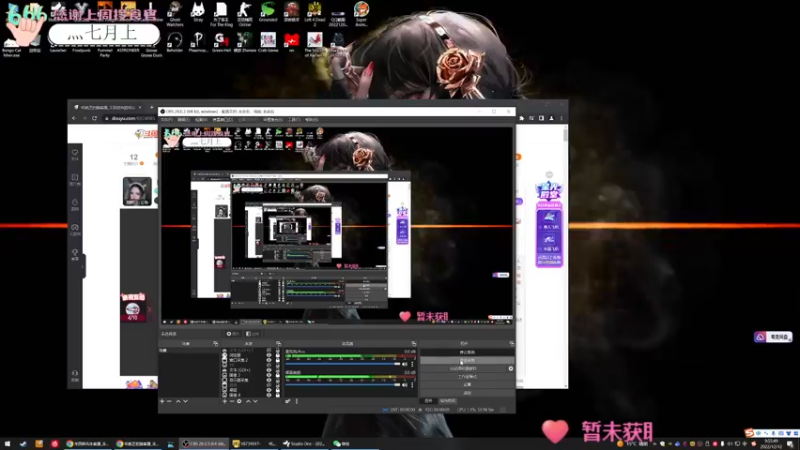
Task: Open OBS 视图 menu
Action: point(201,119)
